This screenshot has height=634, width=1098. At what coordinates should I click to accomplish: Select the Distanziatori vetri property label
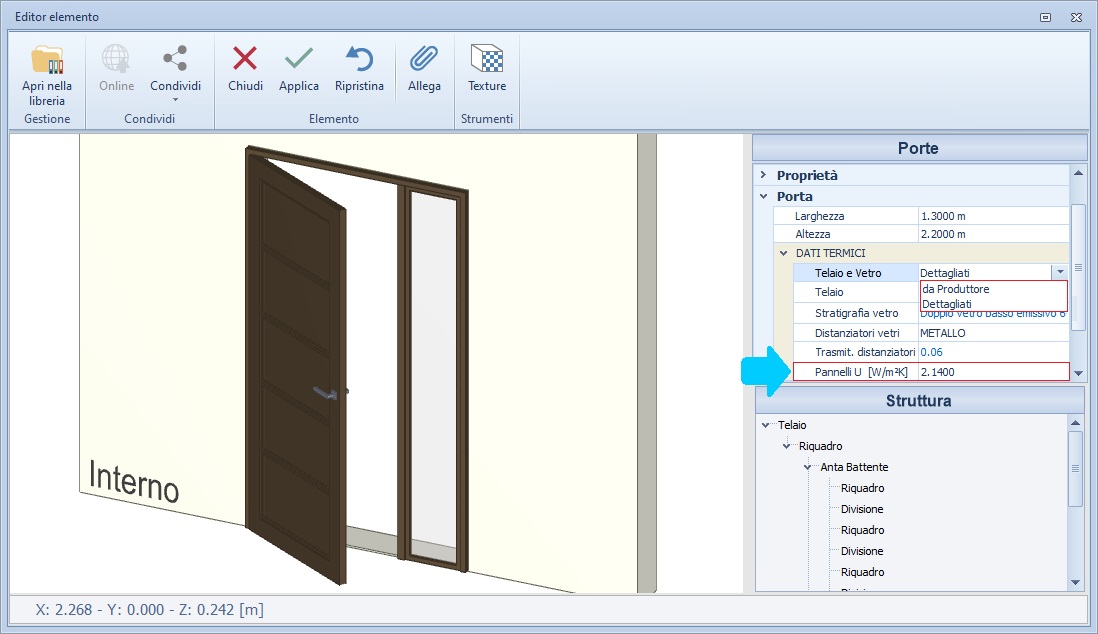tap(857, 333)
